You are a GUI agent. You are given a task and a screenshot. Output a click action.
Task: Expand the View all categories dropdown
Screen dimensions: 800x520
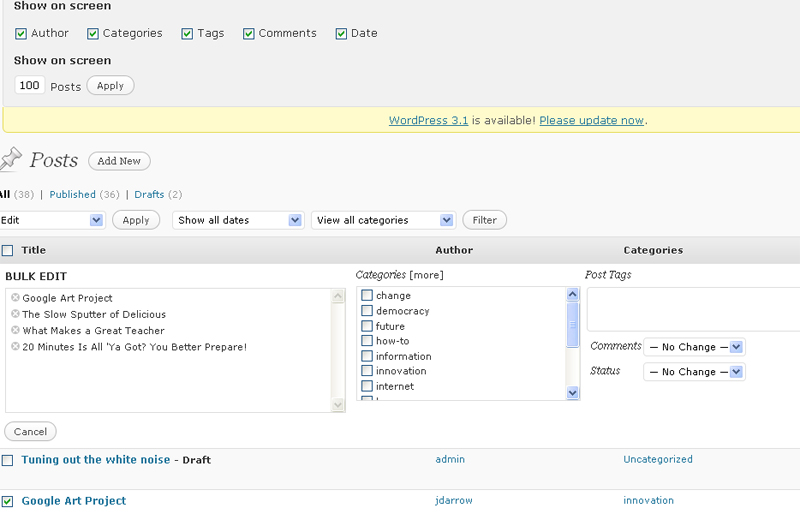coord(383,220)
